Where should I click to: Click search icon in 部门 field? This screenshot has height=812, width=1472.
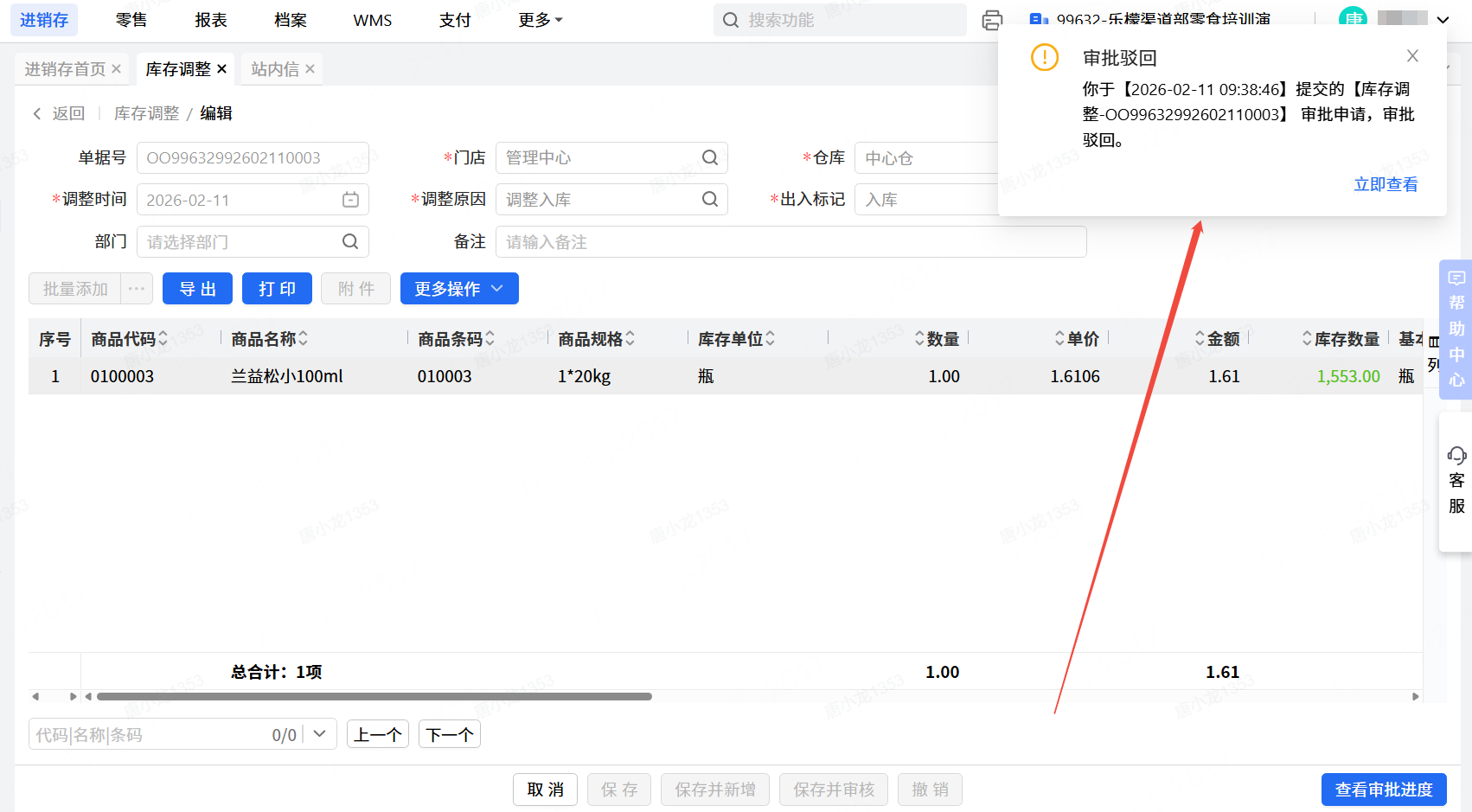click(350, 242)
